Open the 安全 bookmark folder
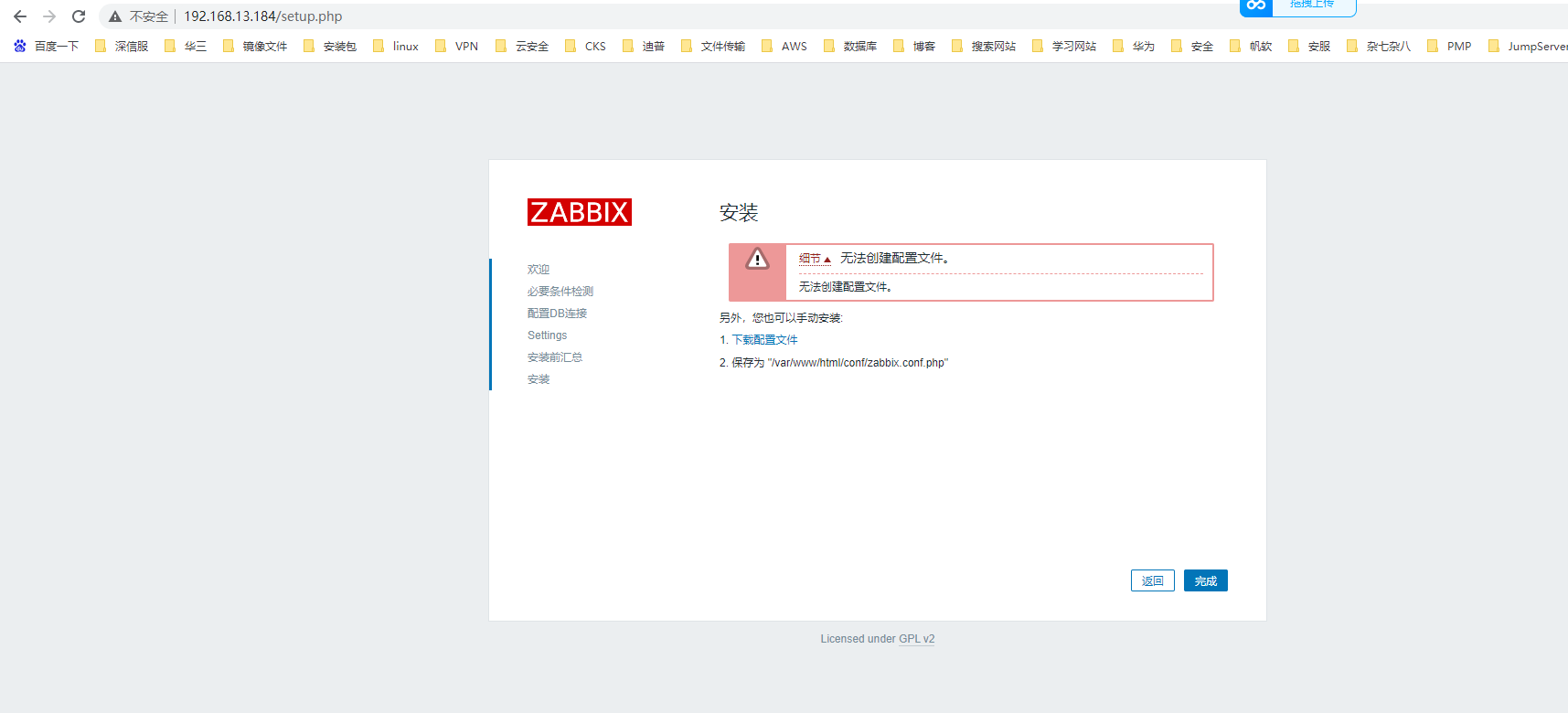The height and width of the screenshot is (713, 1568). pyautogui.click(x=1192, y=46)
